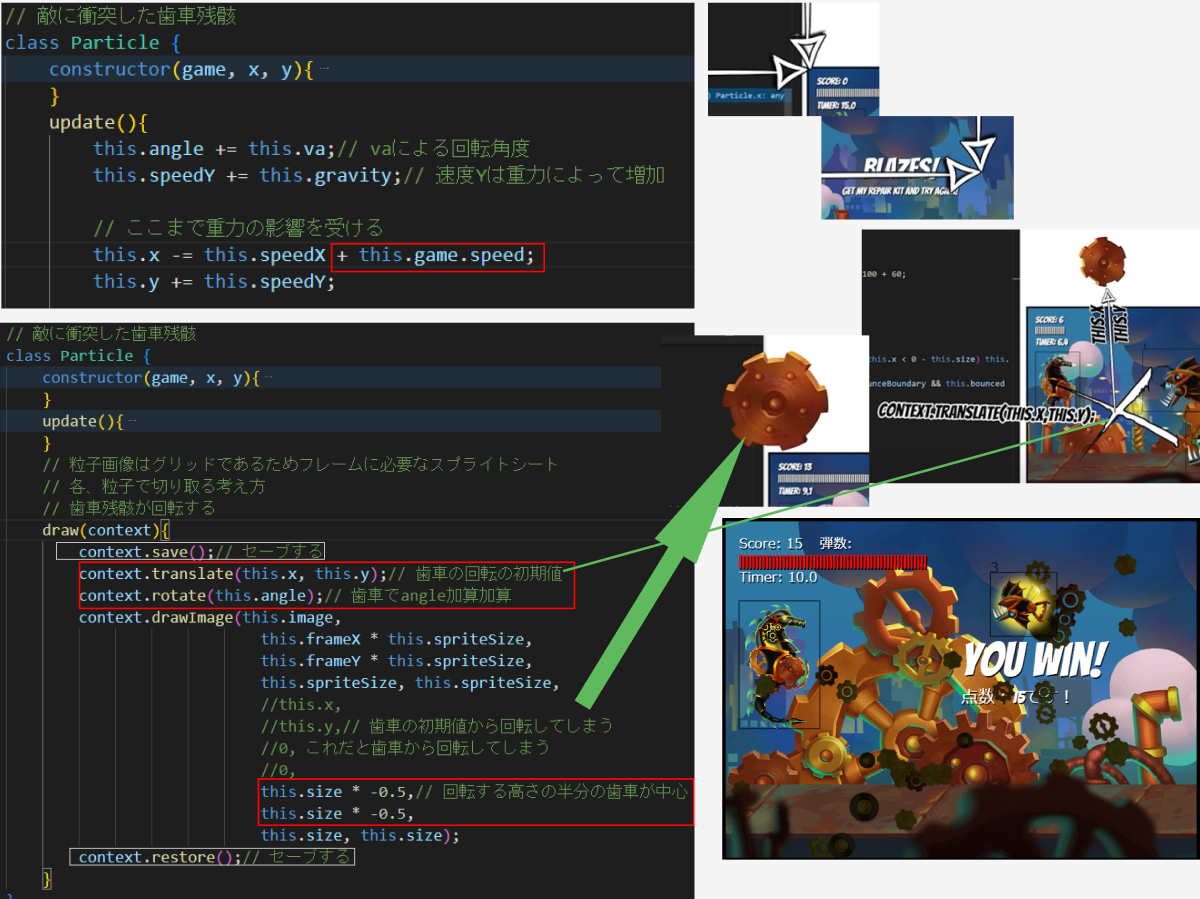
Task: Click 'Score: 15' in the game screenshot
Action: click(771, 543)
